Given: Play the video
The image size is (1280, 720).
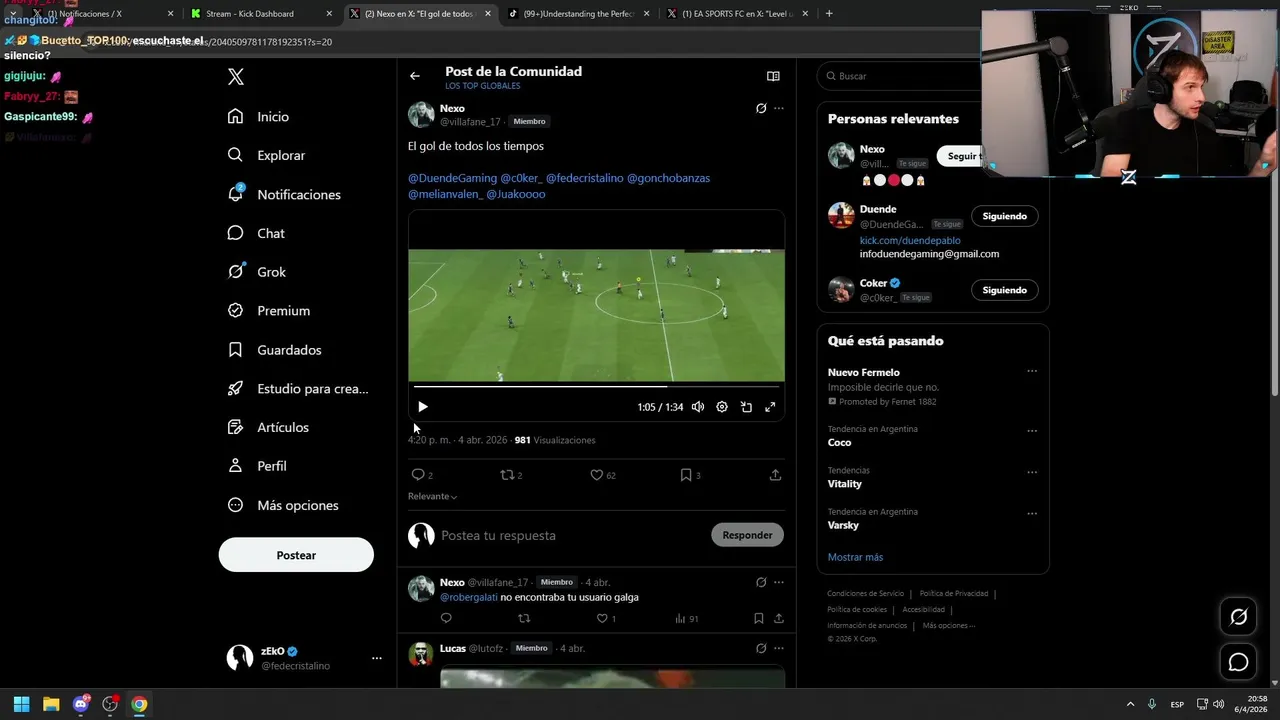Looking at the screenshot, I should 422,407.
